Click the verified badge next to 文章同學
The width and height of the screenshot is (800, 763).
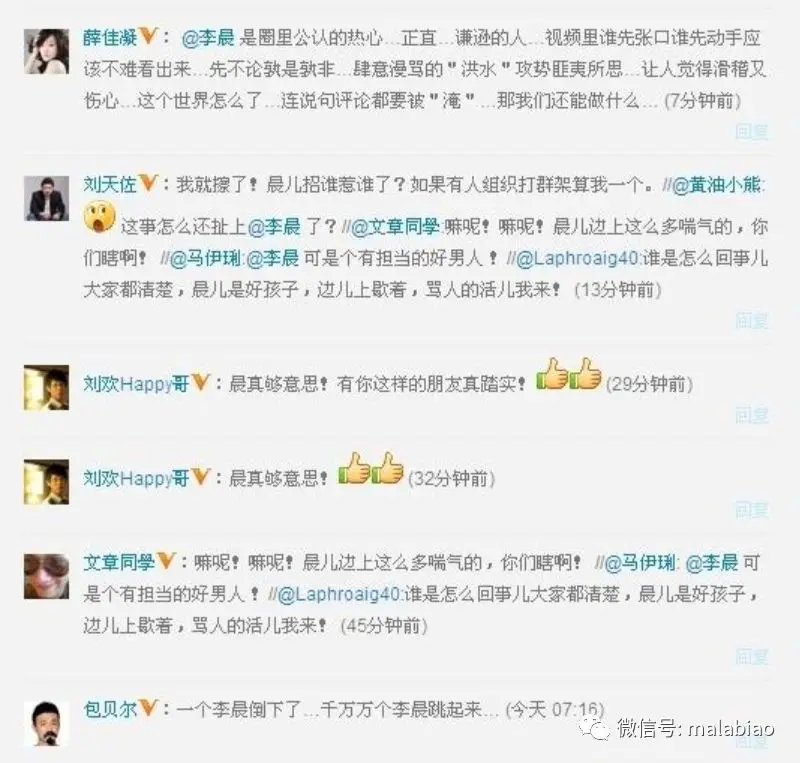(x=166, y=561)
